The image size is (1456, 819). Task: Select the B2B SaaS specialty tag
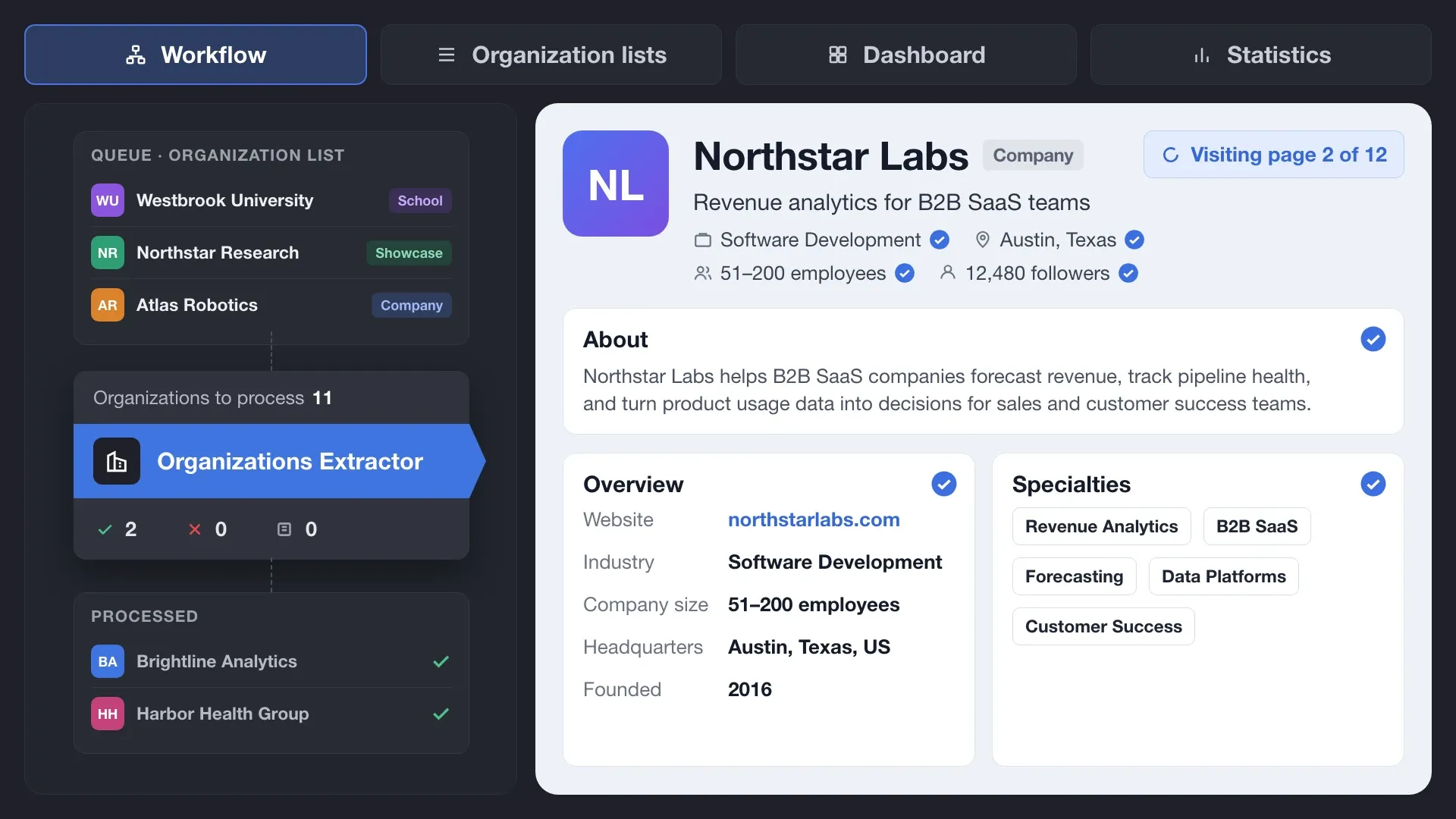(1257, 526)
